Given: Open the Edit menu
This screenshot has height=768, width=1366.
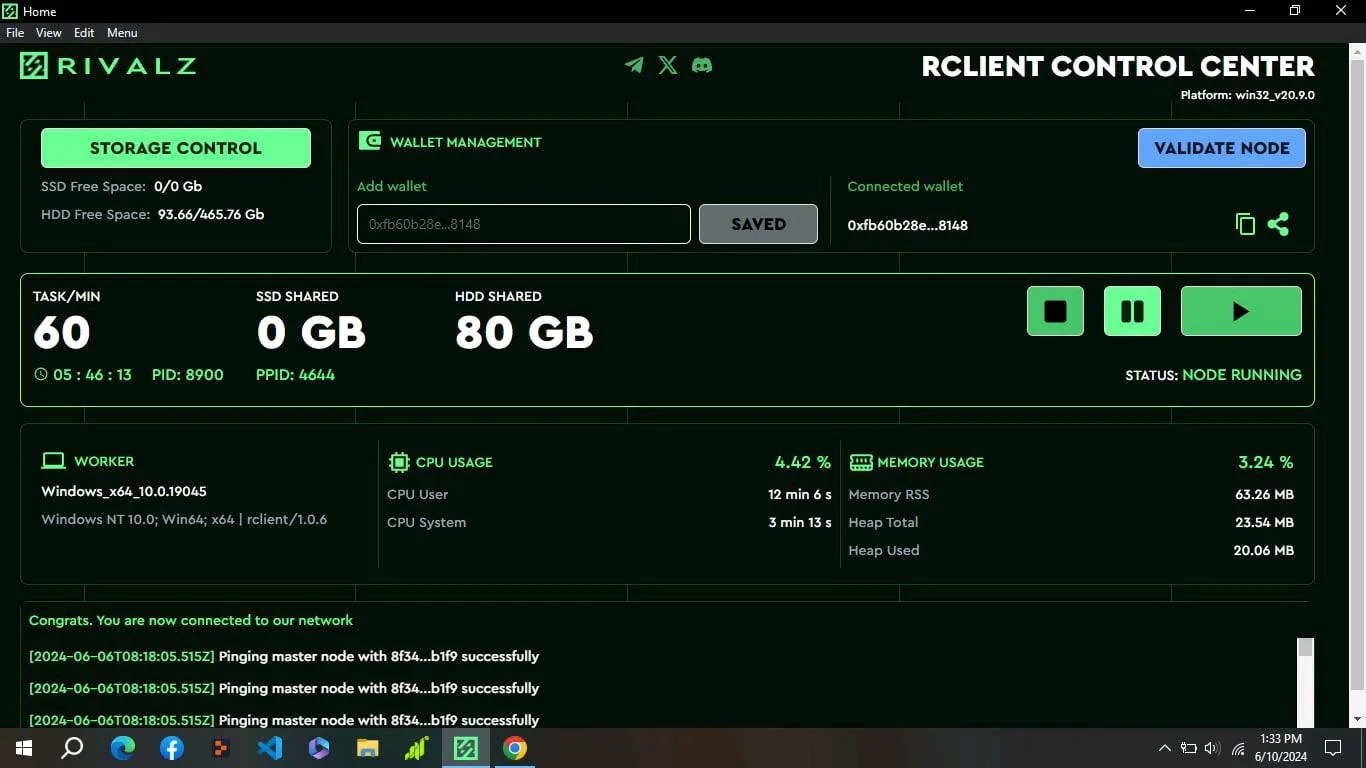Looking at the screenshot, I should point(84,33).
